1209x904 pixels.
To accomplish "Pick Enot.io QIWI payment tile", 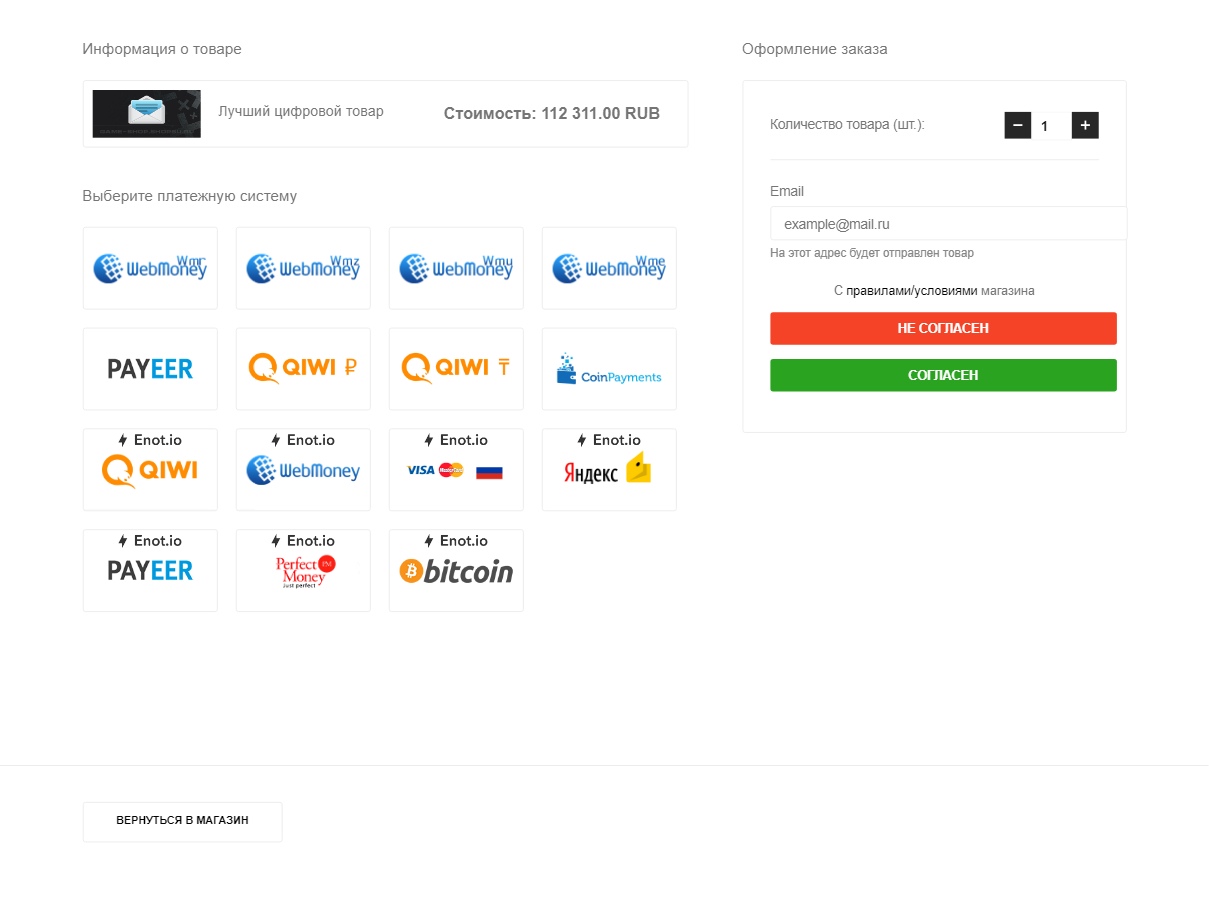I will tap(150, 470).
